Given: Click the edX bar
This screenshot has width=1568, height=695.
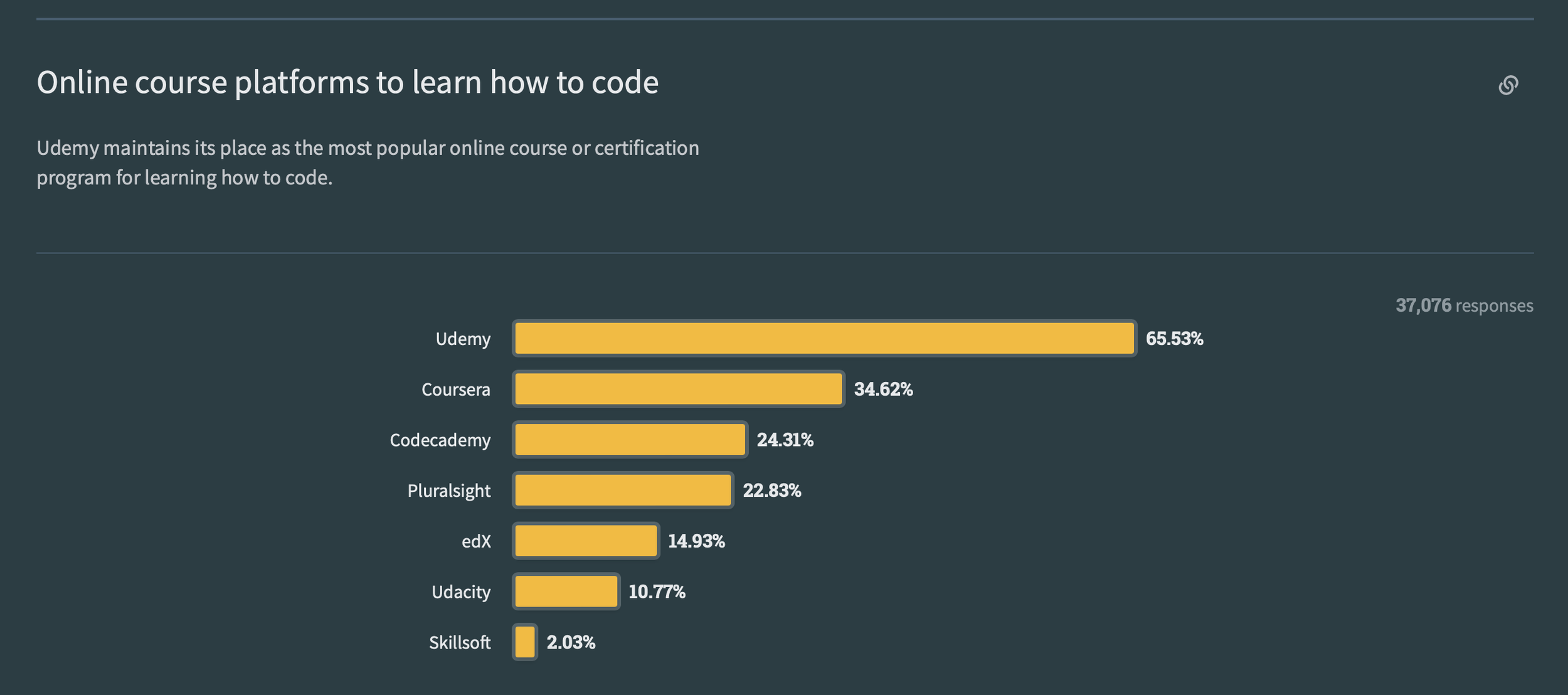Looking at the screenshot, I should [586, 541].
